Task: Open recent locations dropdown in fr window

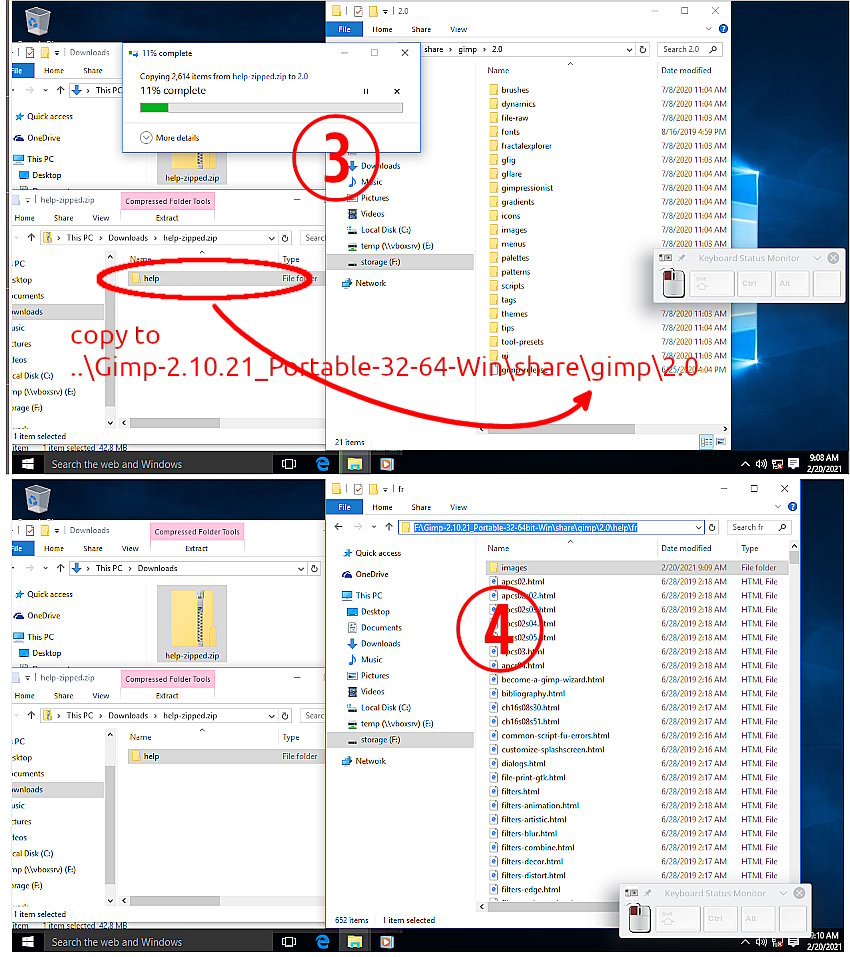Action: 373,527
